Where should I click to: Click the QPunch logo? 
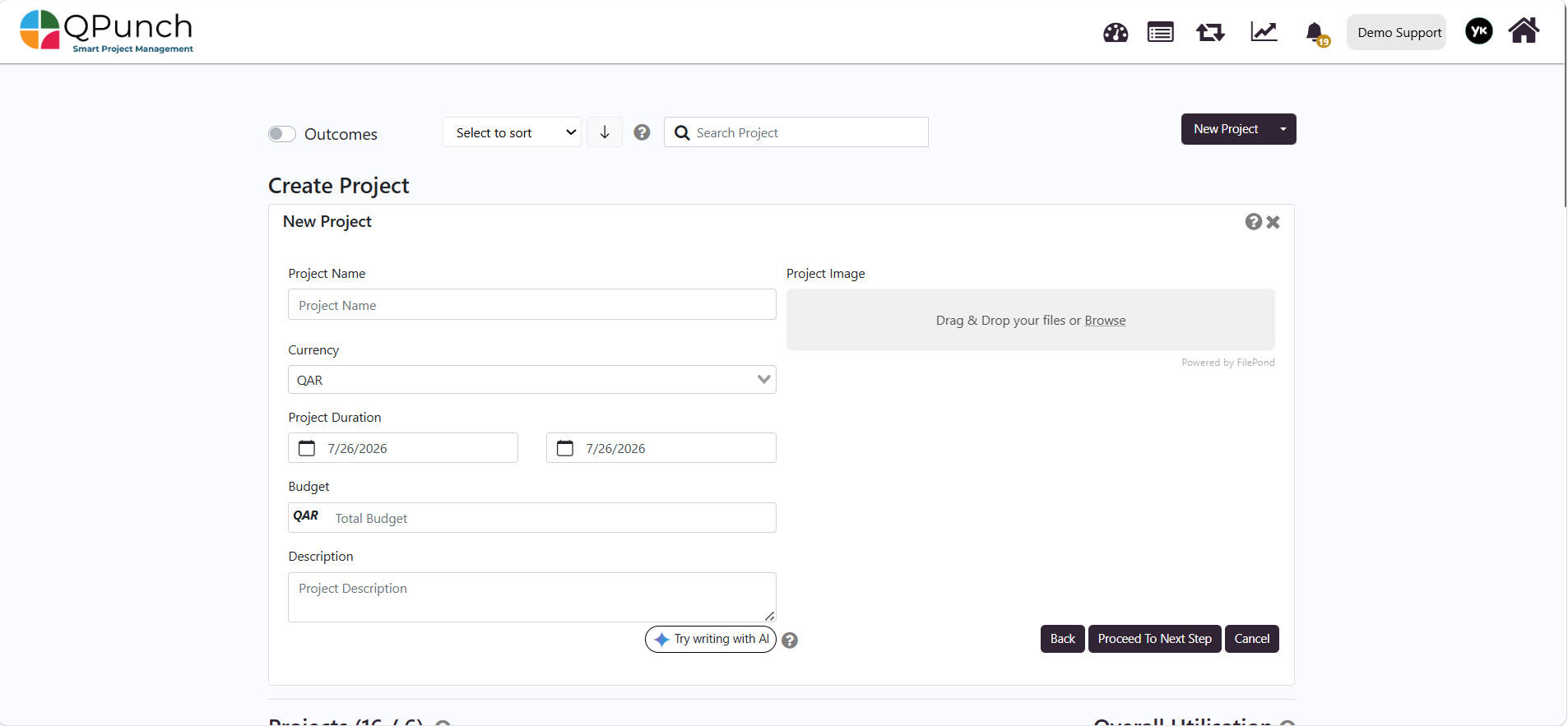[x=106, y=31]
